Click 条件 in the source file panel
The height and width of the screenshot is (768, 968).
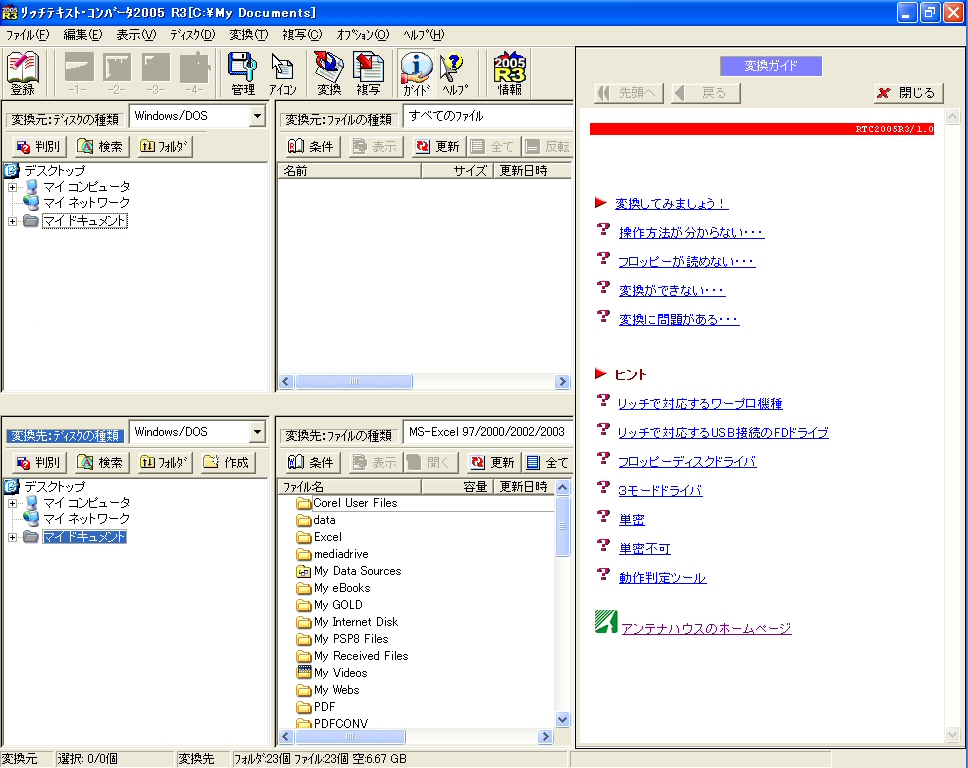click(312, 146)
